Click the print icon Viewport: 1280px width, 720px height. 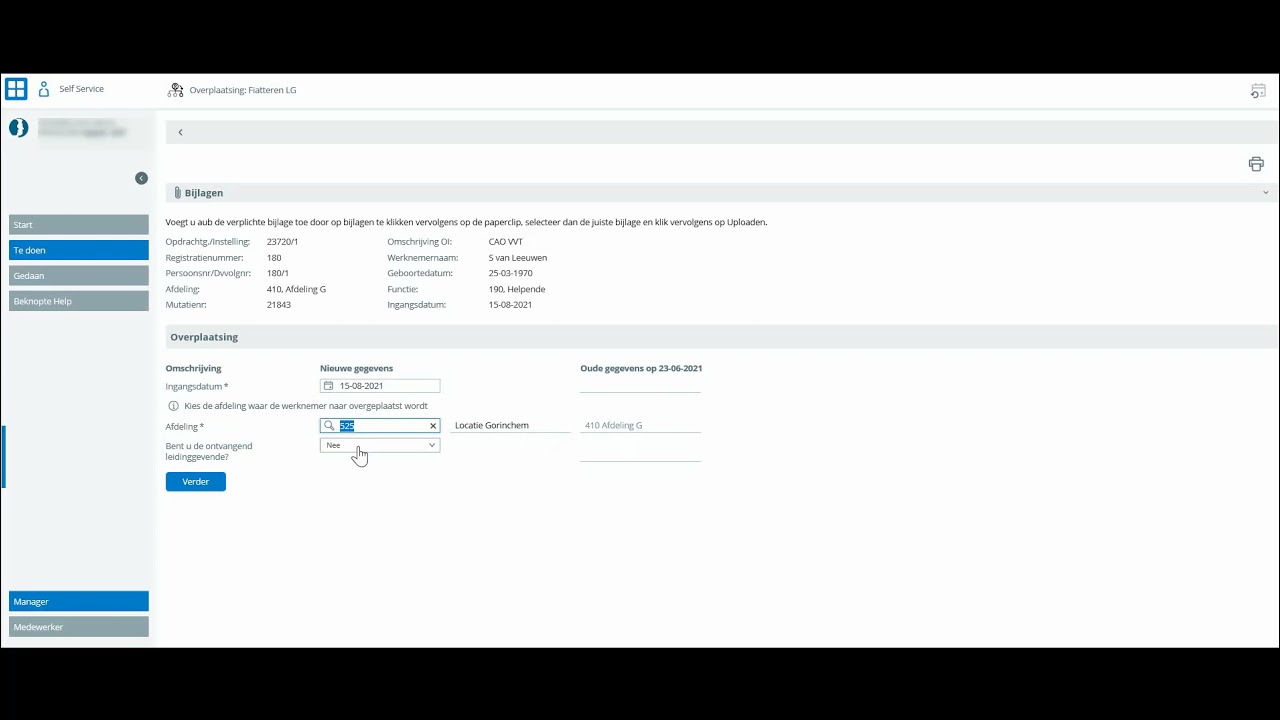(1256, 164)
